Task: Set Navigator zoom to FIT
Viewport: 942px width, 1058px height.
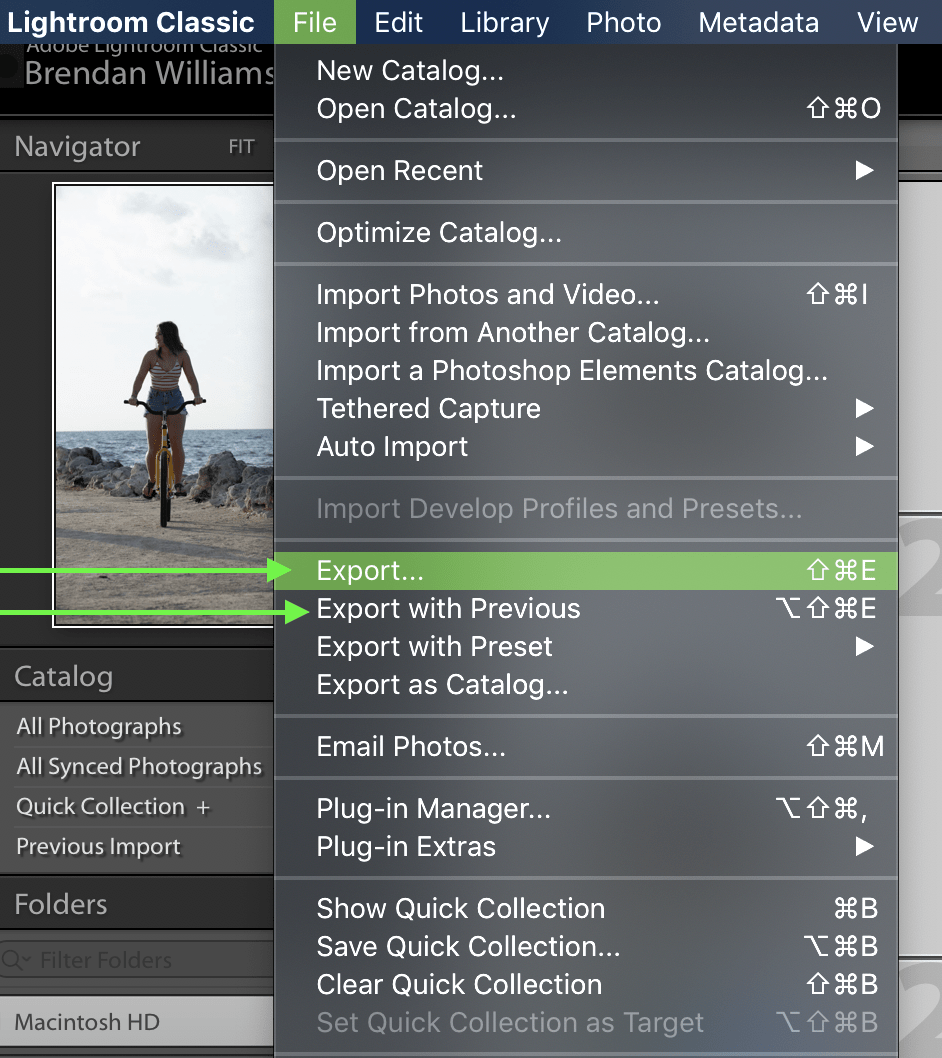Action: pyautogui.click(x=241, y=146)
